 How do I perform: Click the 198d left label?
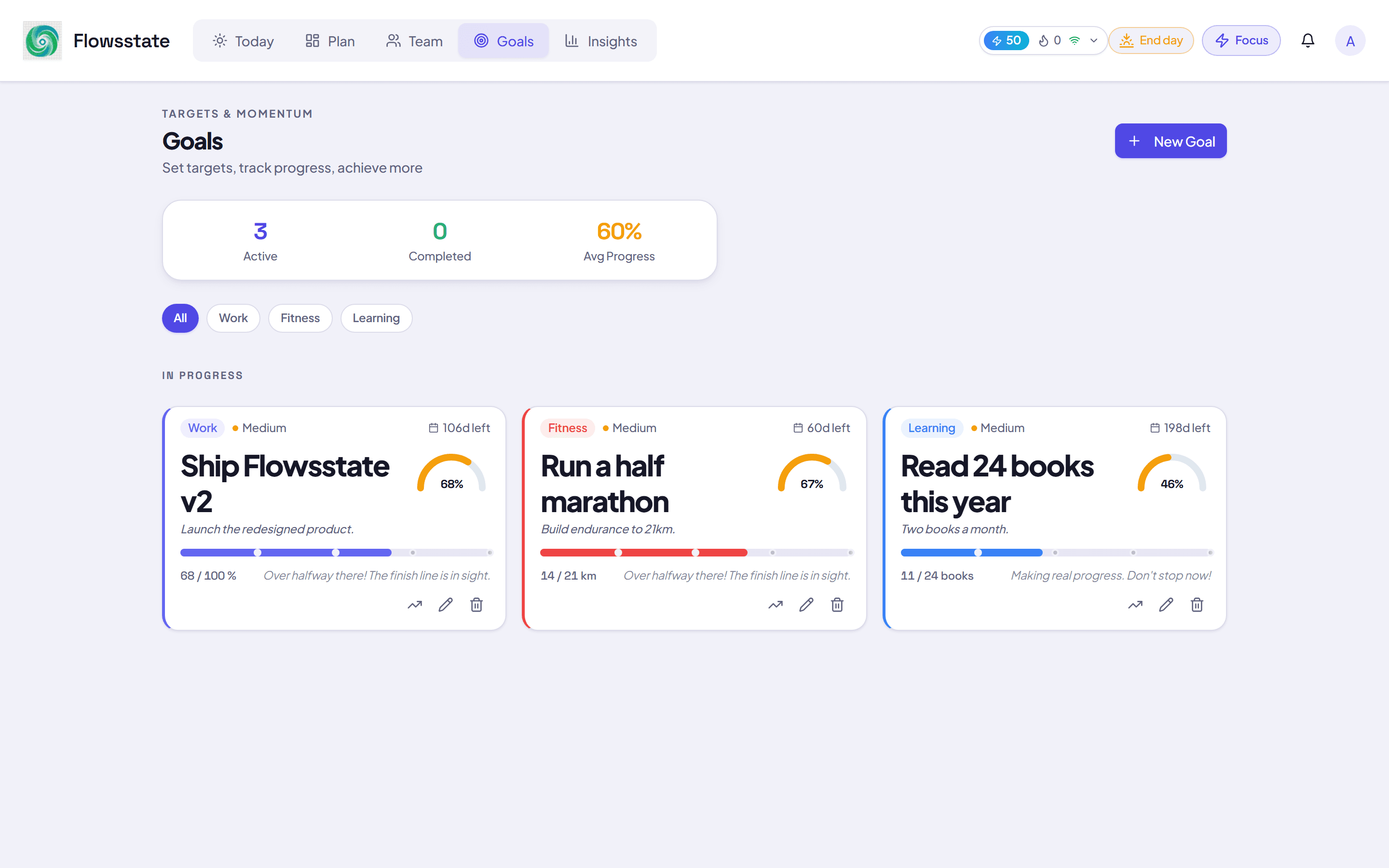point(1186,428)
